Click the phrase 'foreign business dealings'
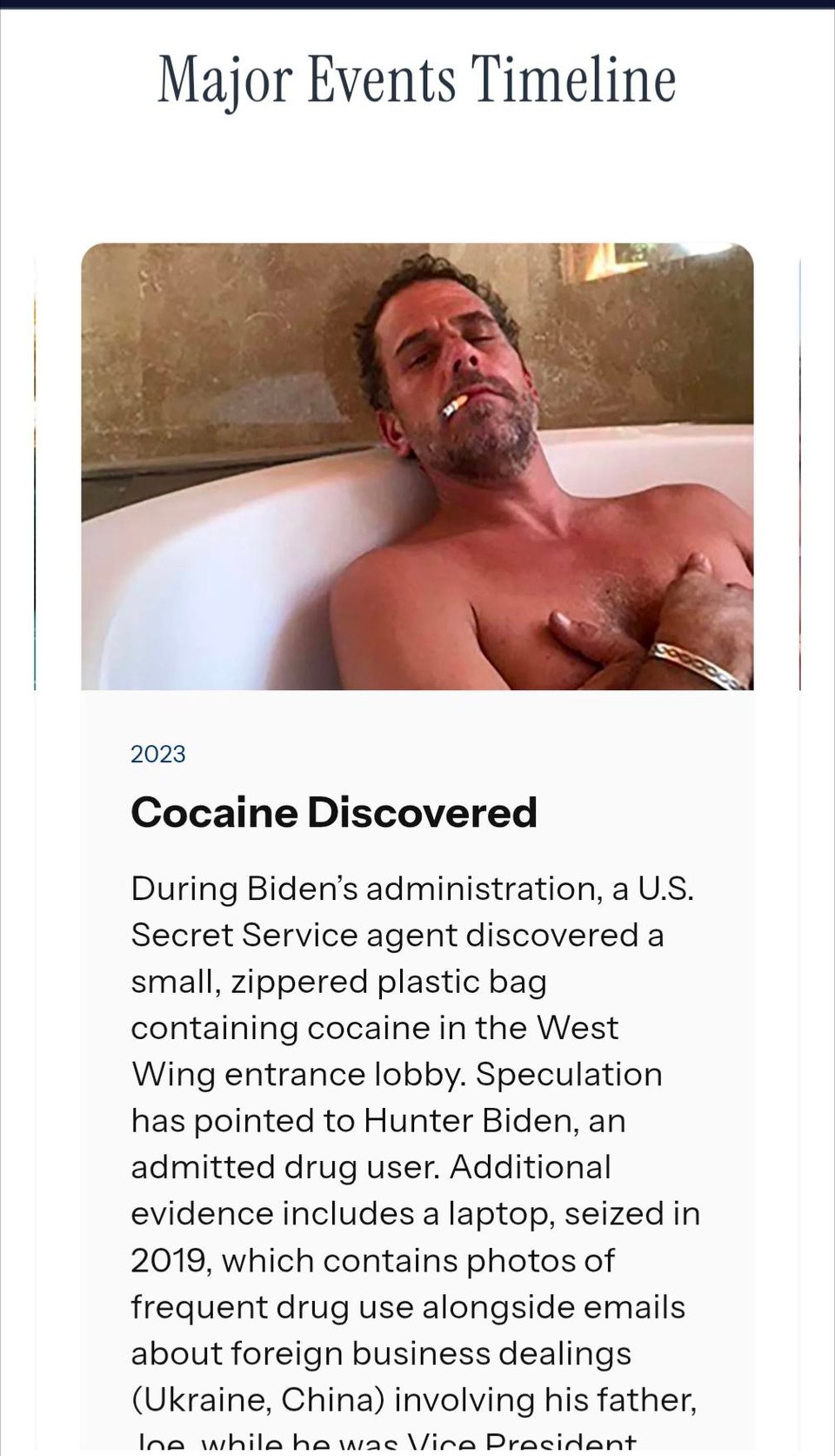 click(x=431, y=1353)
